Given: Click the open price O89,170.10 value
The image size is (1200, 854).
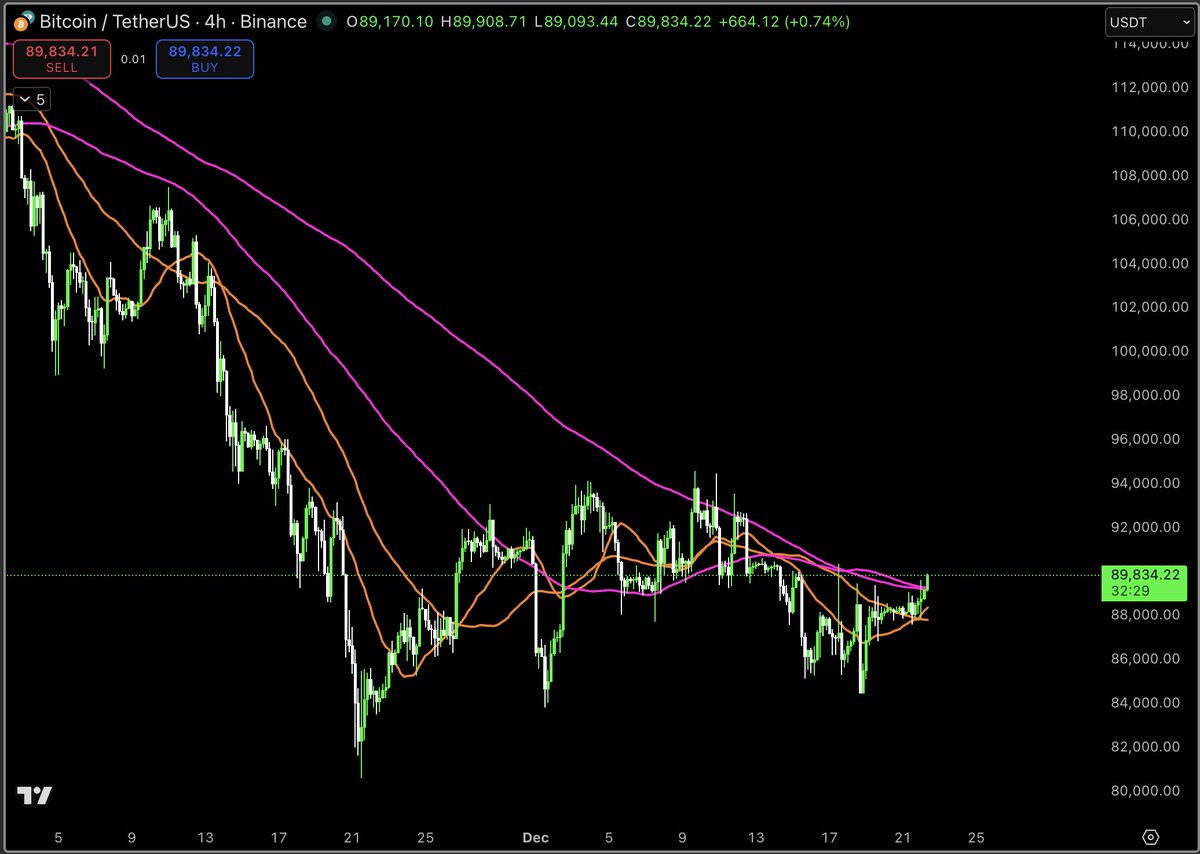Looking at the screenshot, I should pos(390,21).
